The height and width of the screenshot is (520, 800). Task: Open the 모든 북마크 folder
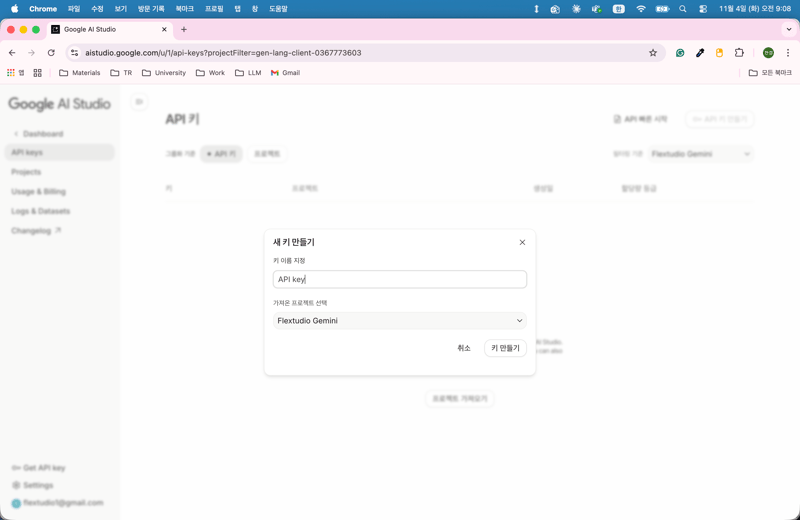pos(770,73)
